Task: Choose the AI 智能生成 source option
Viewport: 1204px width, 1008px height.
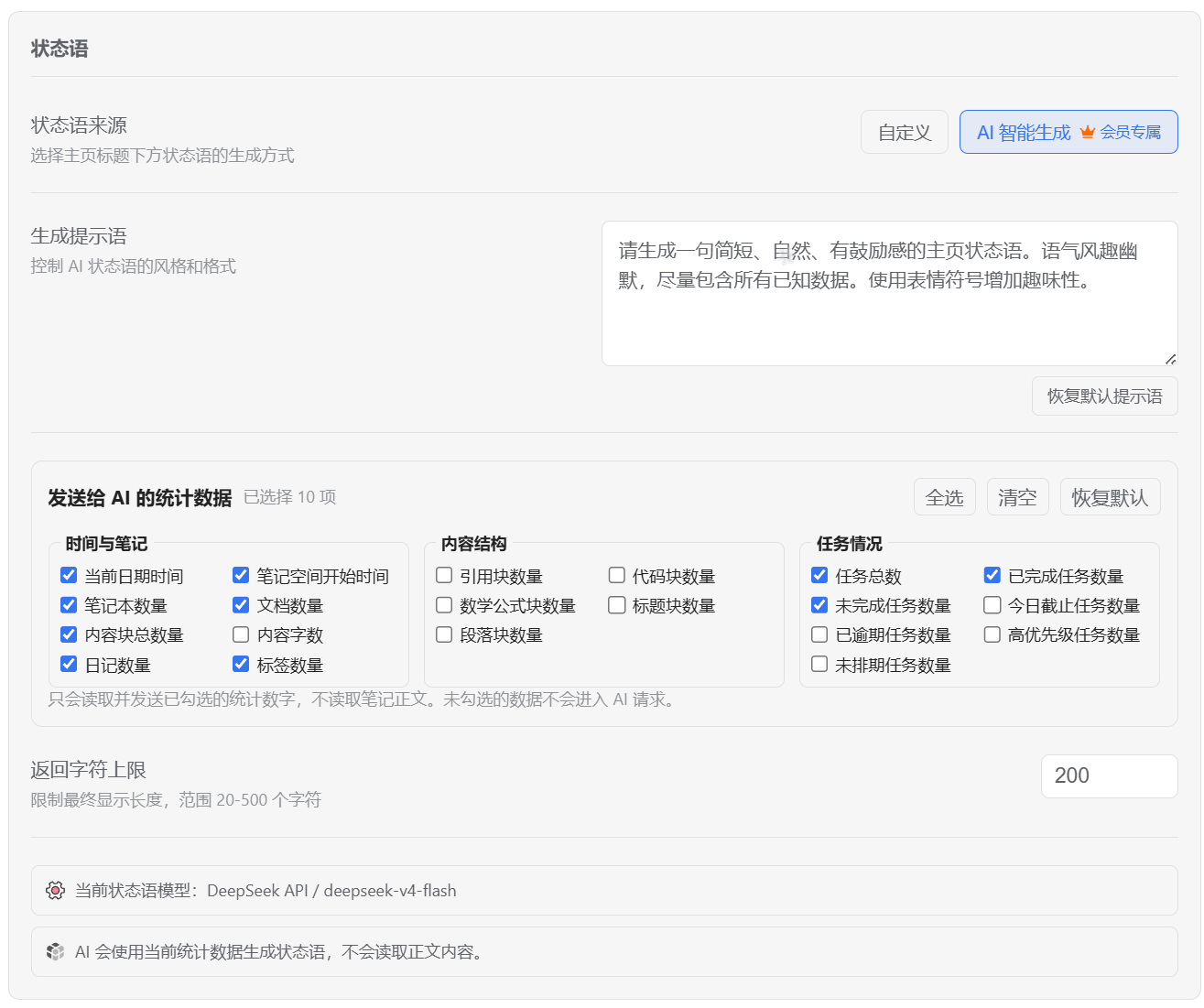Action: (1068, 132)
